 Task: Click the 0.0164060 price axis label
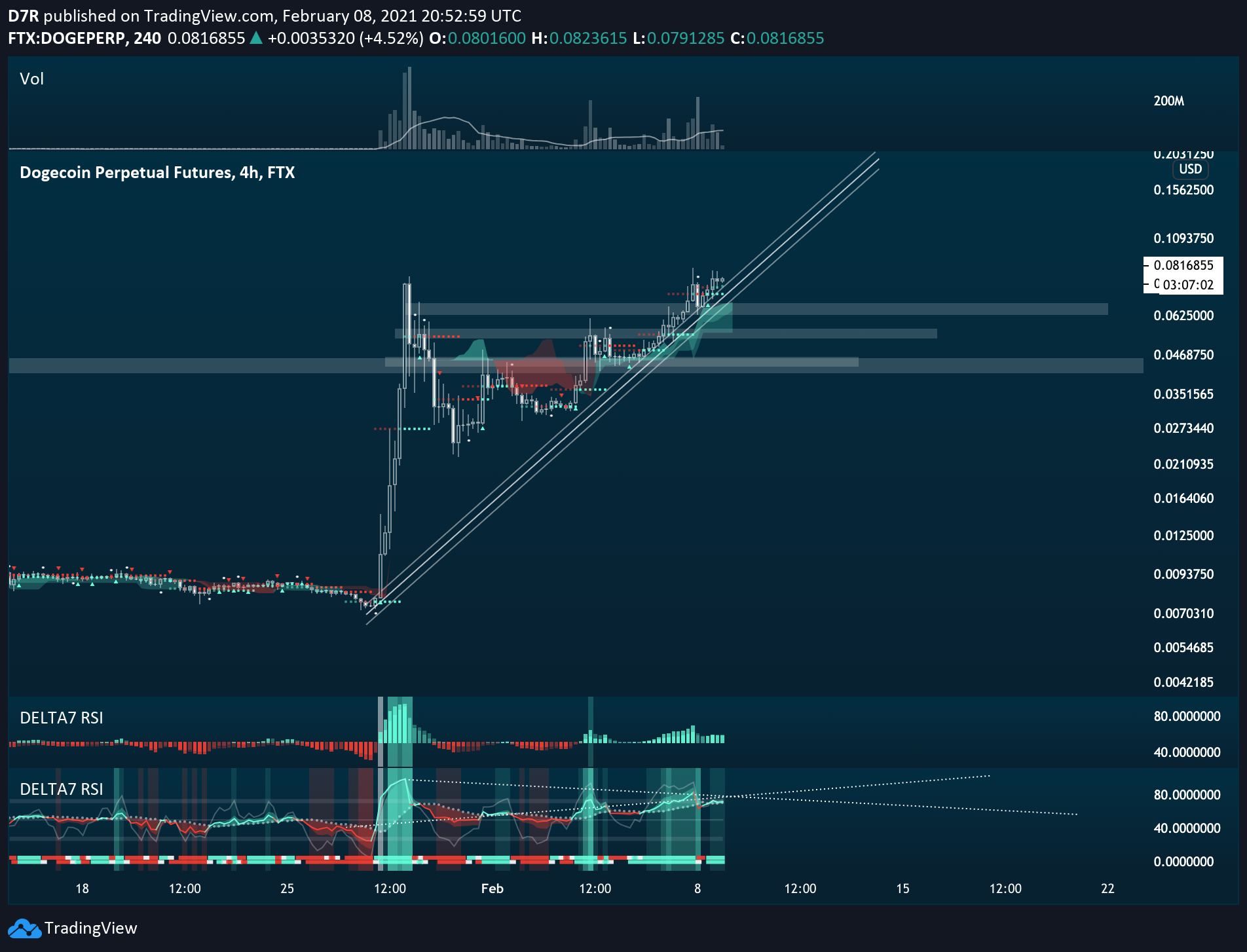[x=1183, y=498]
